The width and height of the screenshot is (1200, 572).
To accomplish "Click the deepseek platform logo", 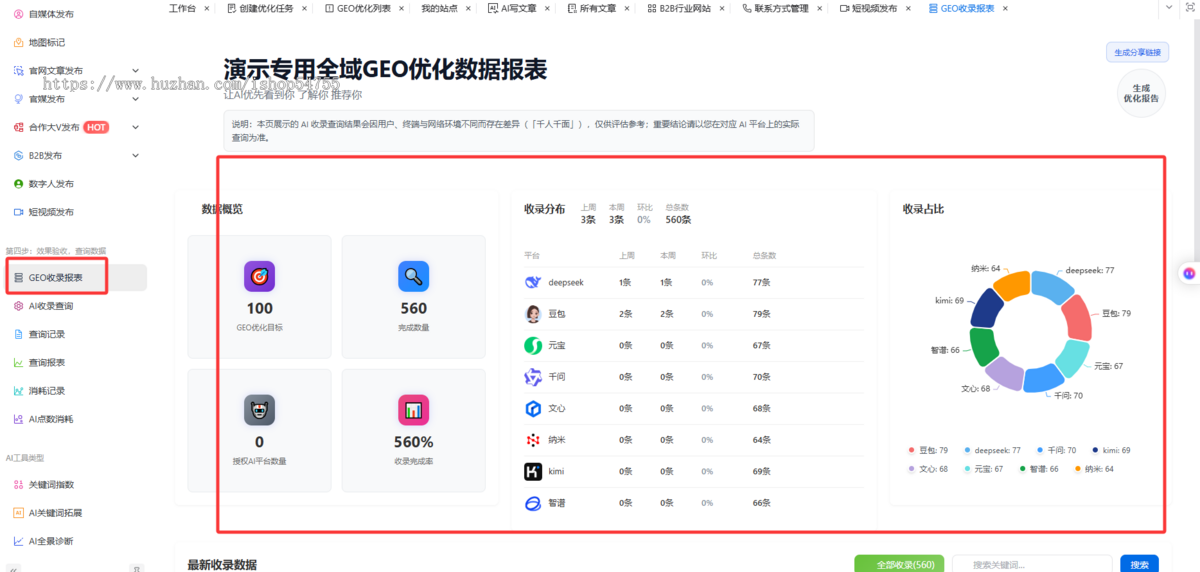I will [533, 283].
